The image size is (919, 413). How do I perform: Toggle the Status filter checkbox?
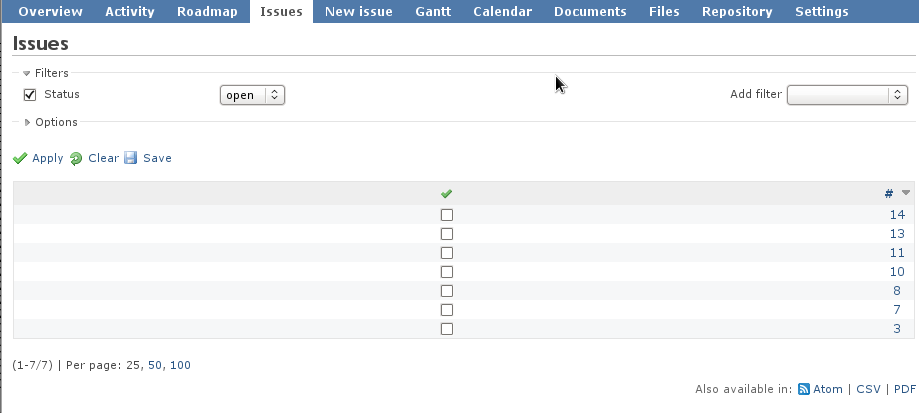pyautogui.click(x=30, y=95)
